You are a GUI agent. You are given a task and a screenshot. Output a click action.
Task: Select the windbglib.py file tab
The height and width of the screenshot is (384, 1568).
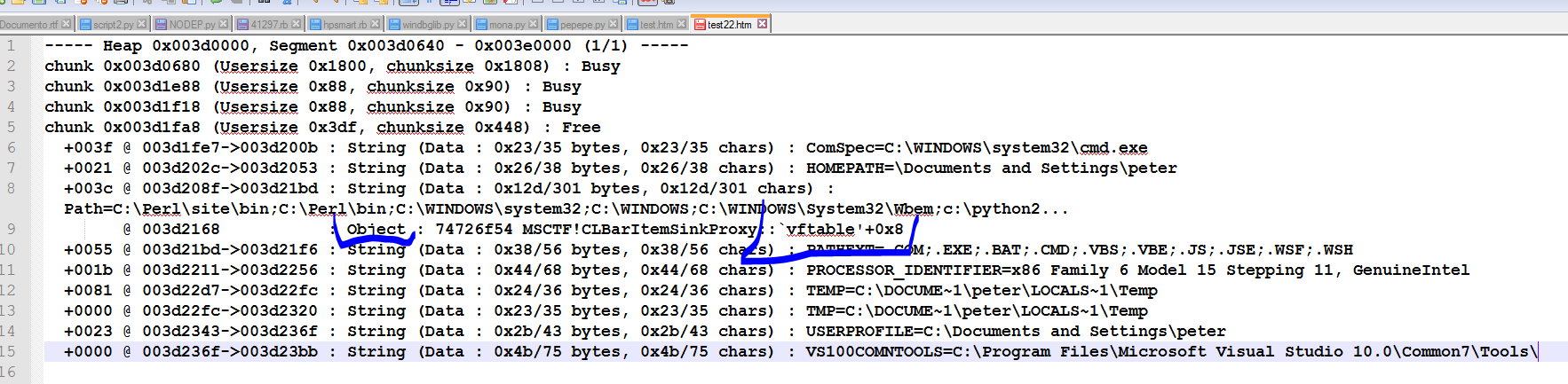pyautogui.click(x=428, y=25)
